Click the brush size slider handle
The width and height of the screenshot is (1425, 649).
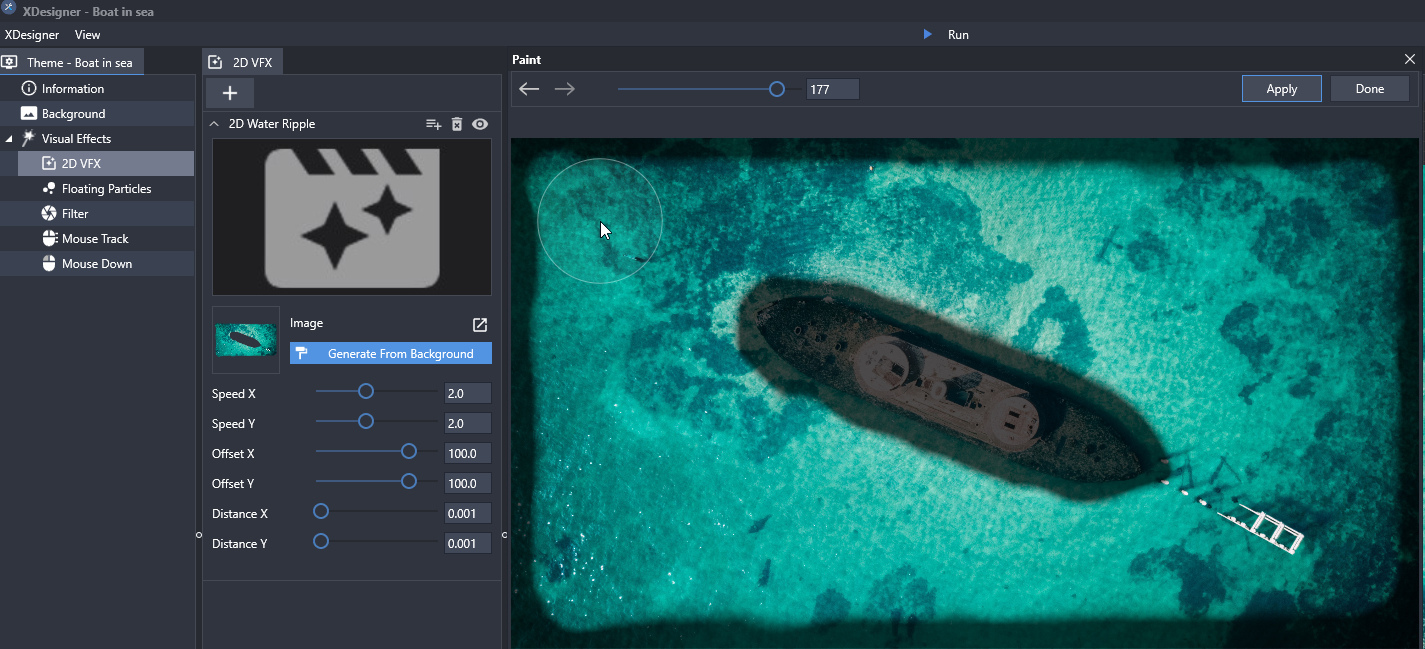click(777, 89)
